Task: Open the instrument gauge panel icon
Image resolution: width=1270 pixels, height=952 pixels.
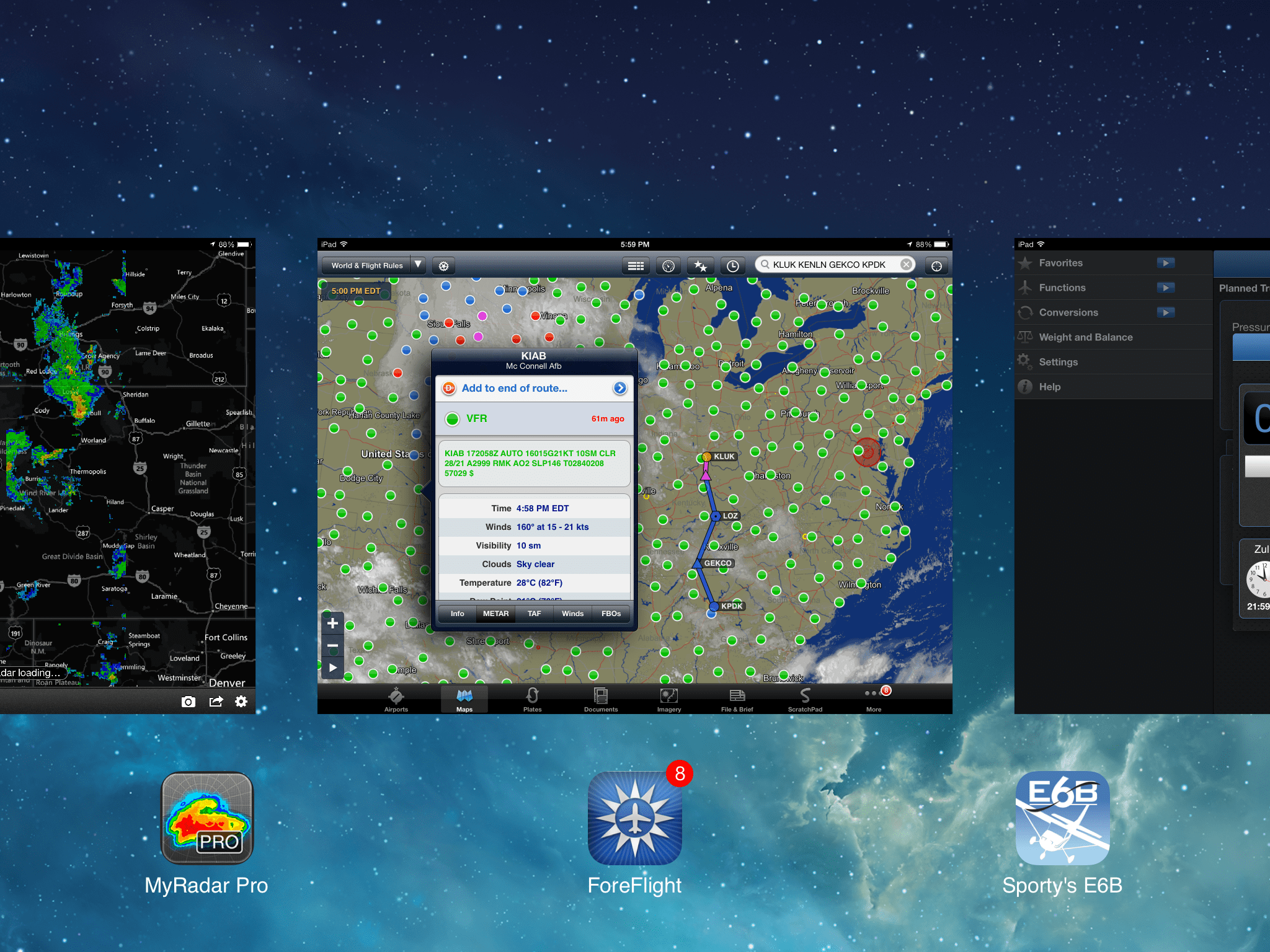Action: 668,266
